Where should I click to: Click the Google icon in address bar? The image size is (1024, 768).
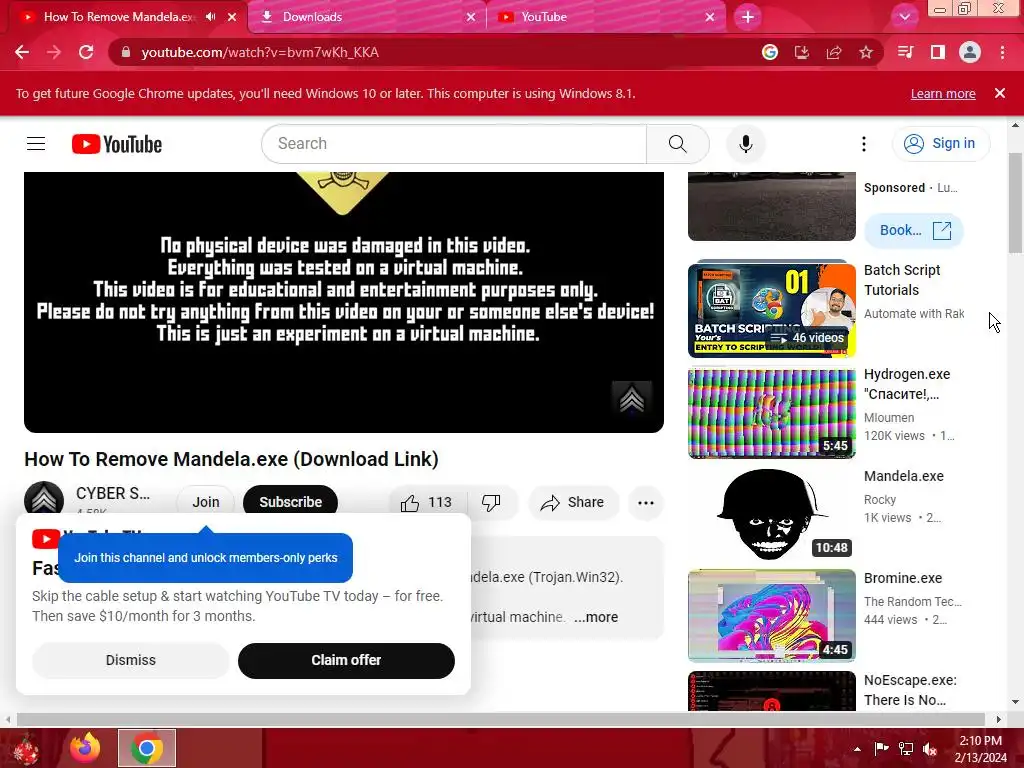(x=770, y=52)
